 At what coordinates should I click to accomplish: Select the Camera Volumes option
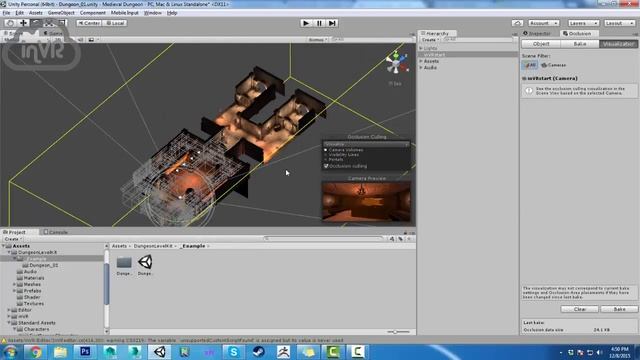(344, 150)
